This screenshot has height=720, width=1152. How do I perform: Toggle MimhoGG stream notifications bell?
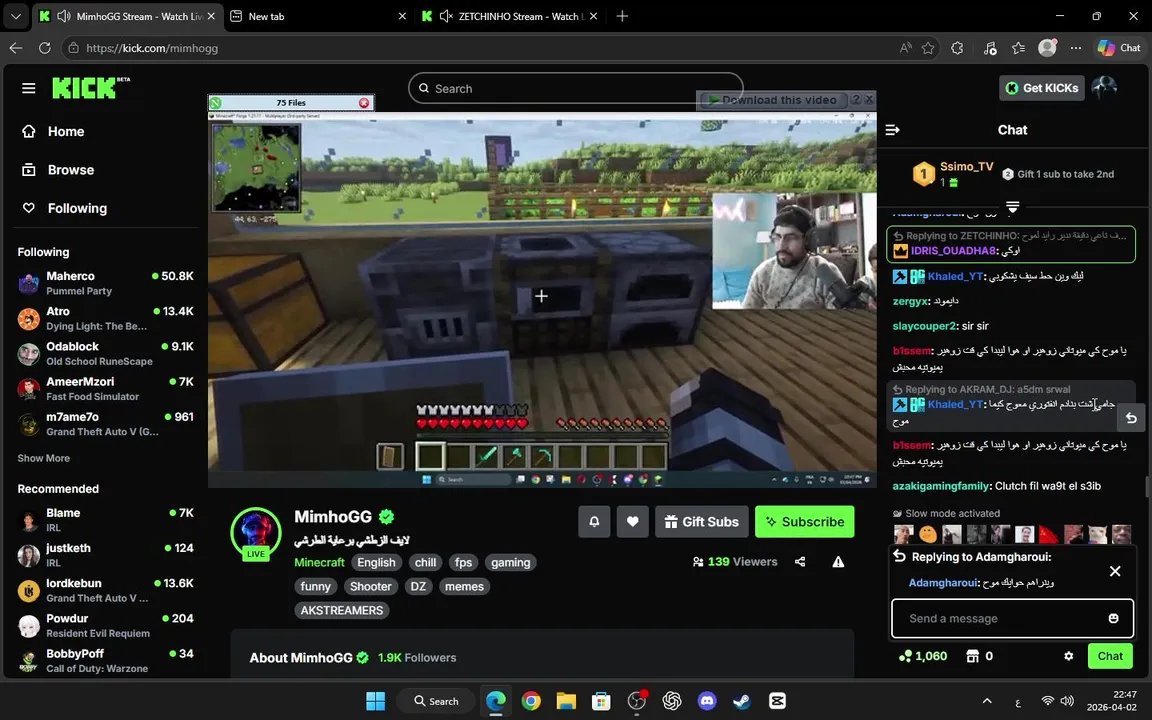(x=594, y=522)
